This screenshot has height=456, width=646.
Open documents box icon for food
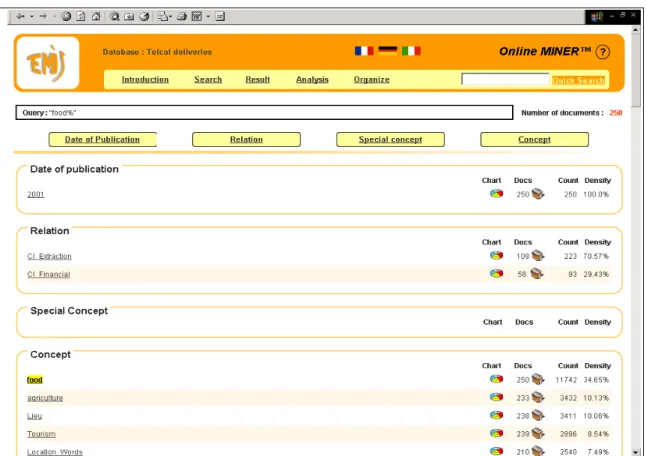[x=538, y=379]
